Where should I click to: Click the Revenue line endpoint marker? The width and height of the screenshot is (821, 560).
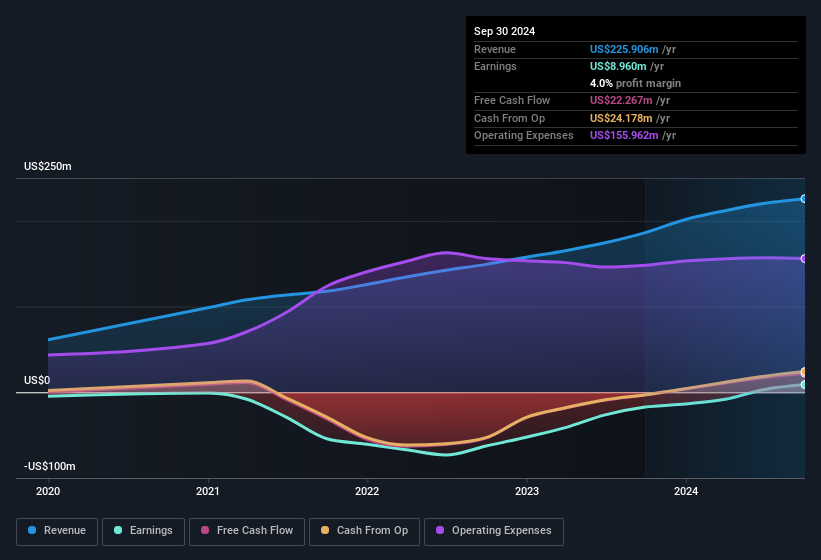(x=804, y=199)
